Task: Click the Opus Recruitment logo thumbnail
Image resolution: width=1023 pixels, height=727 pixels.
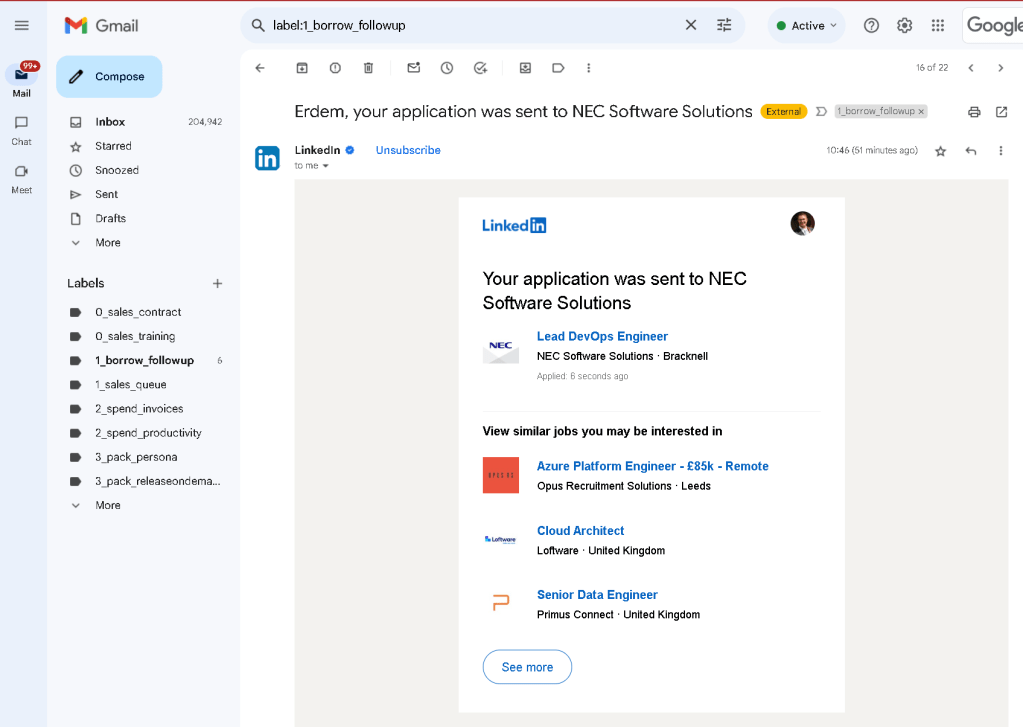Action: pyautogui.click(x=500, y=475)
